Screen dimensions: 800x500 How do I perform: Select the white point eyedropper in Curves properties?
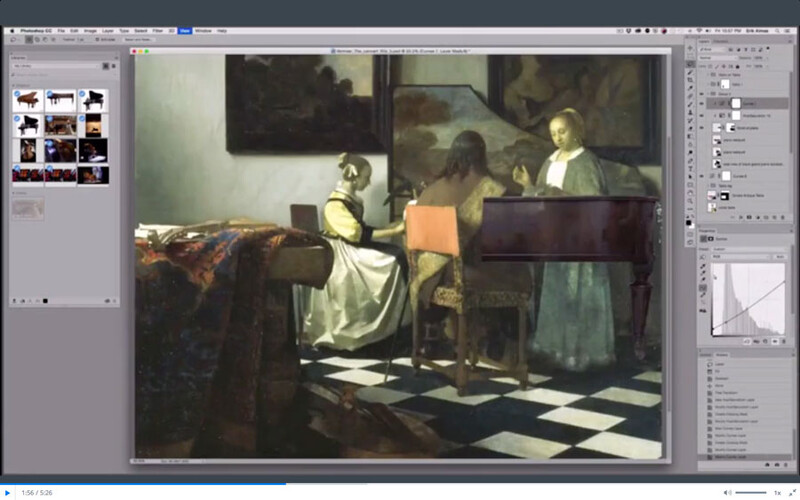point(703,279)
